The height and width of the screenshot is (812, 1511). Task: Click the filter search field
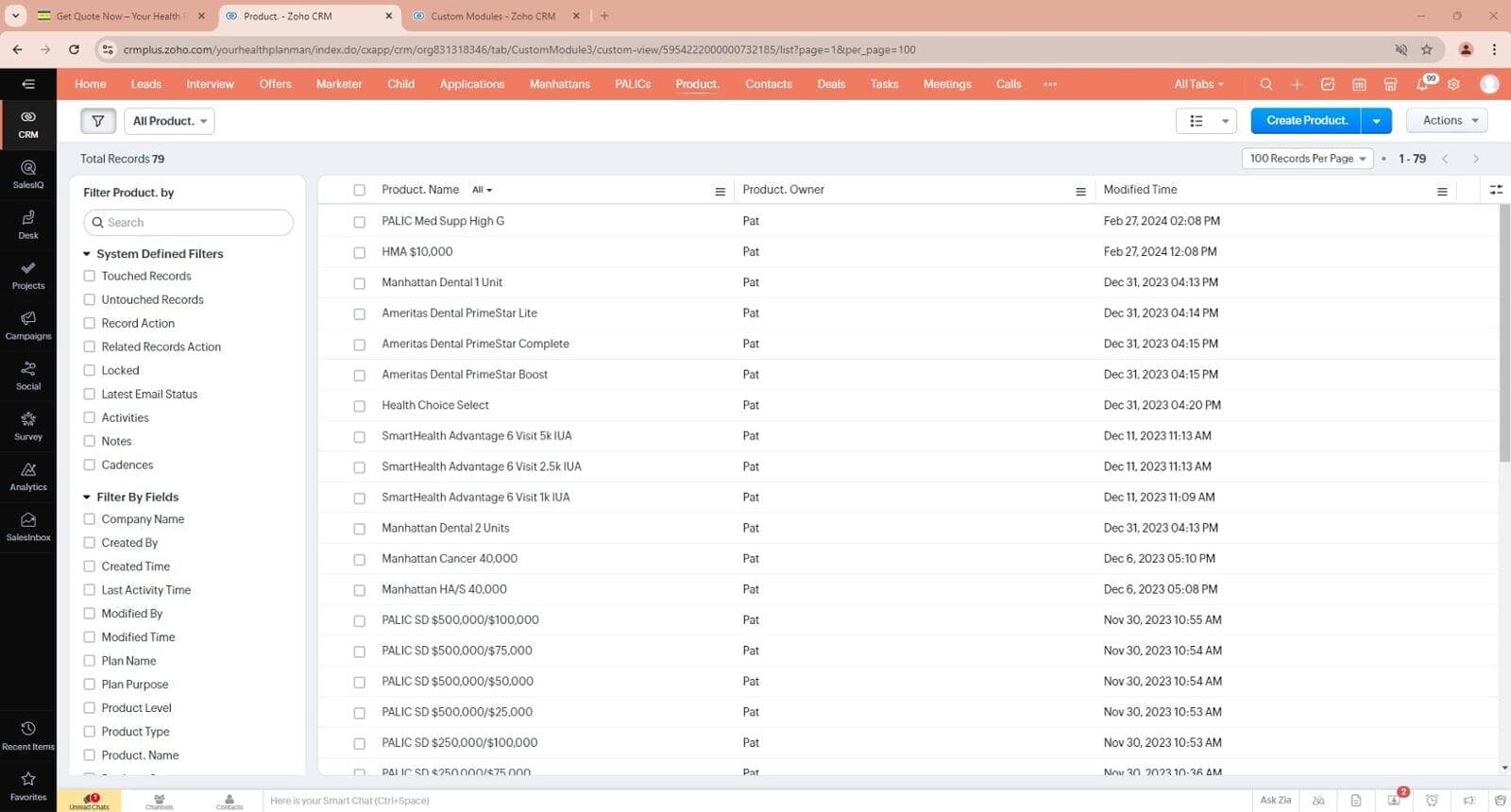point(189,223)
